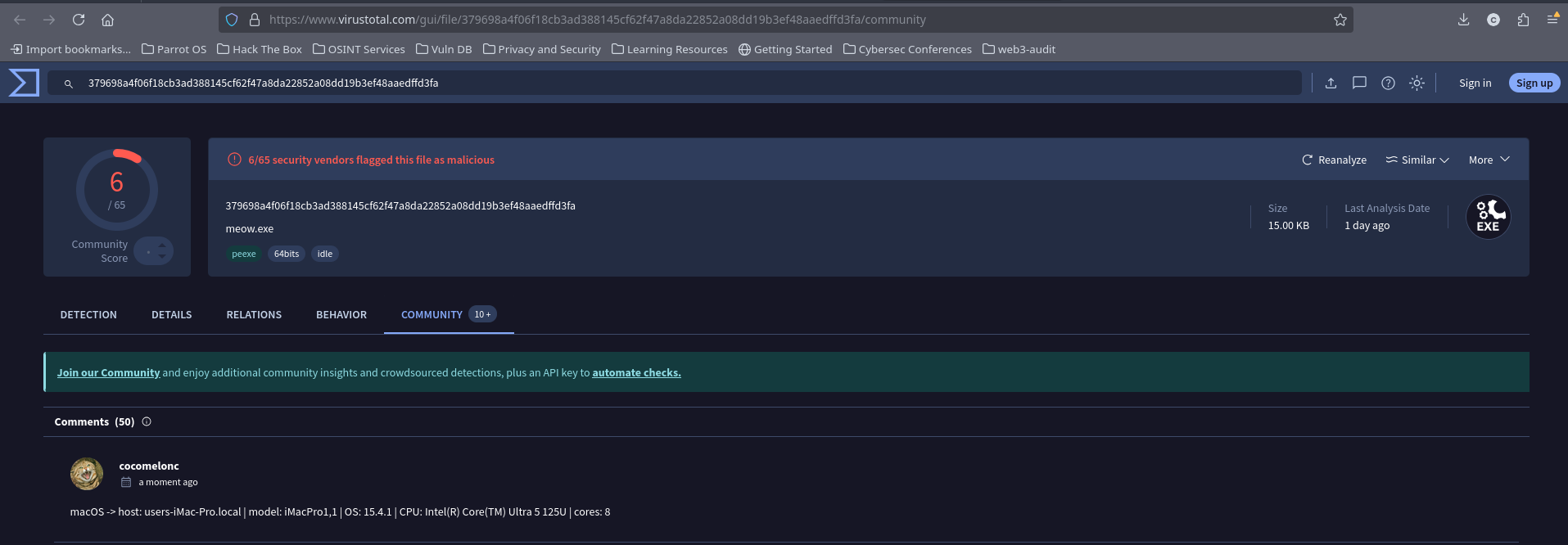Toggle light theme with sun icon

(1417, 83)
